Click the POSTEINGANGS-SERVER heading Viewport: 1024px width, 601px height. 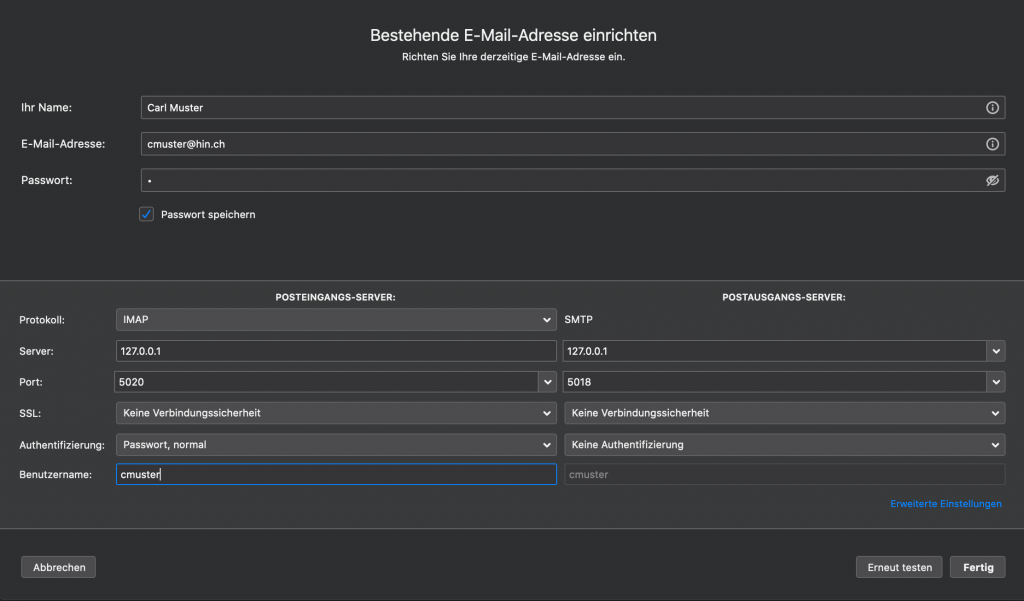click(x=335, y=297)
